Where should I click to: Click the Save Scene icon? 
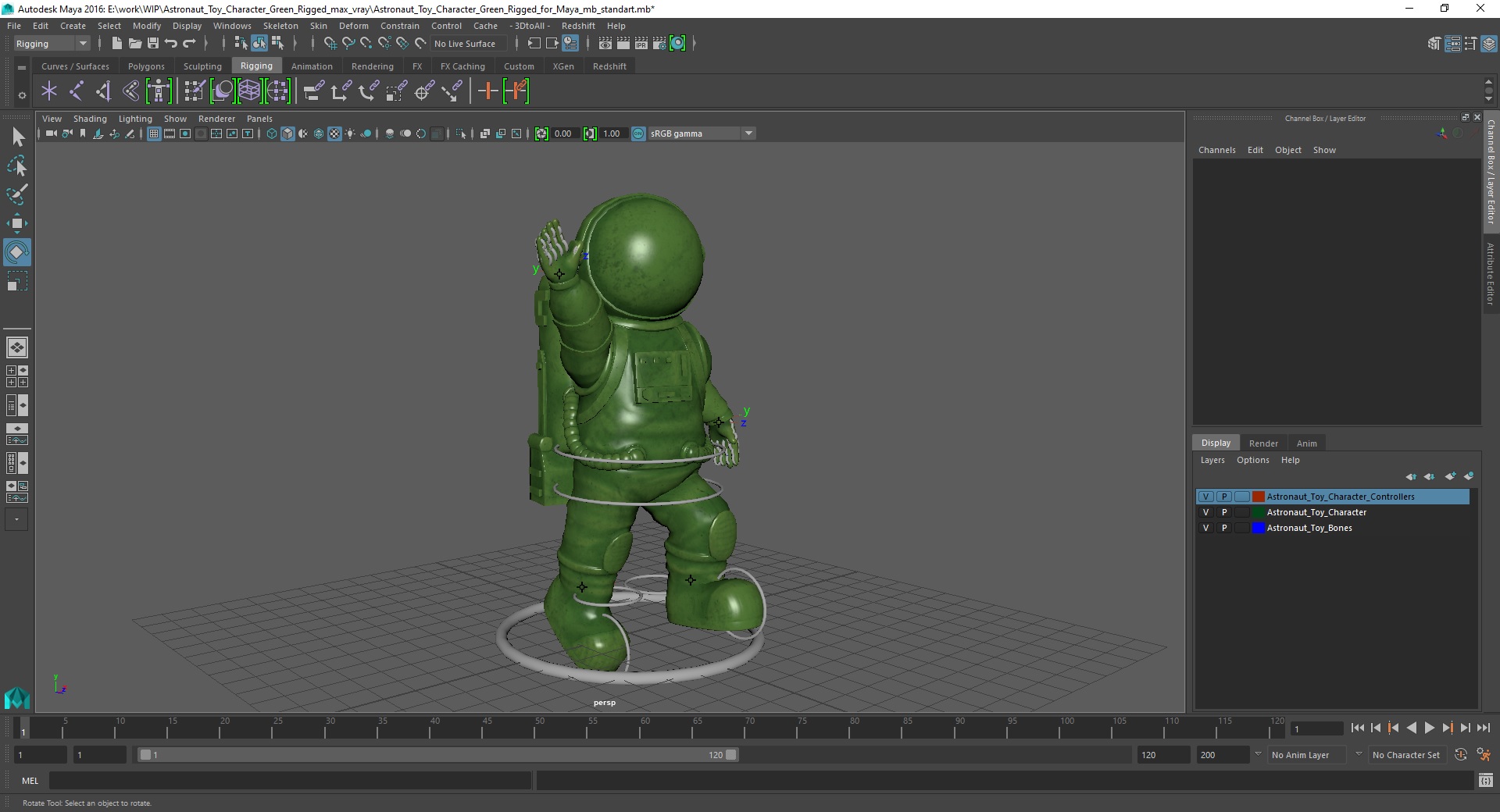153,44
